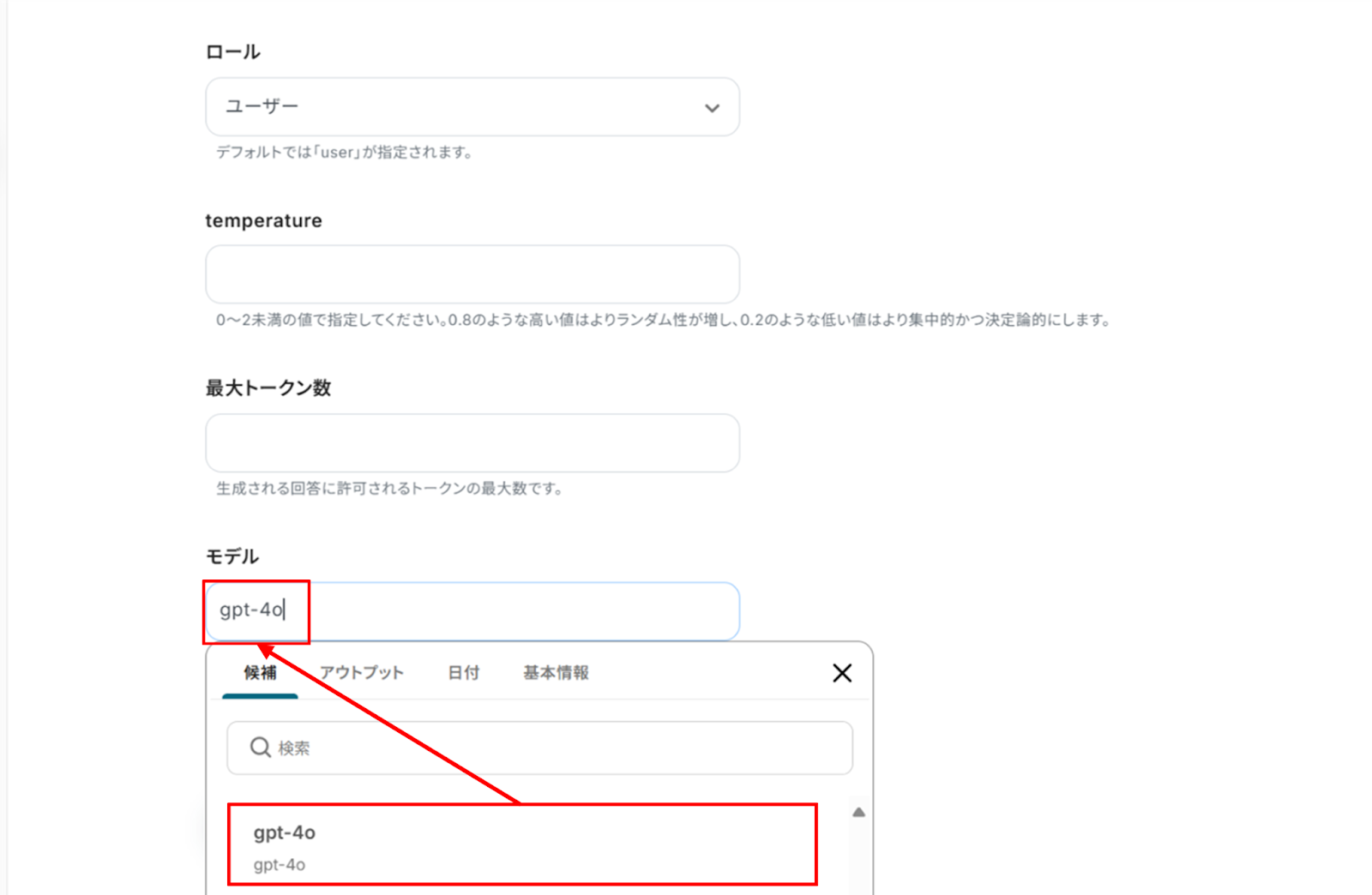Click the temperature input field
The height and width of the screenshot is (895, 1372).
click(472, 274)
